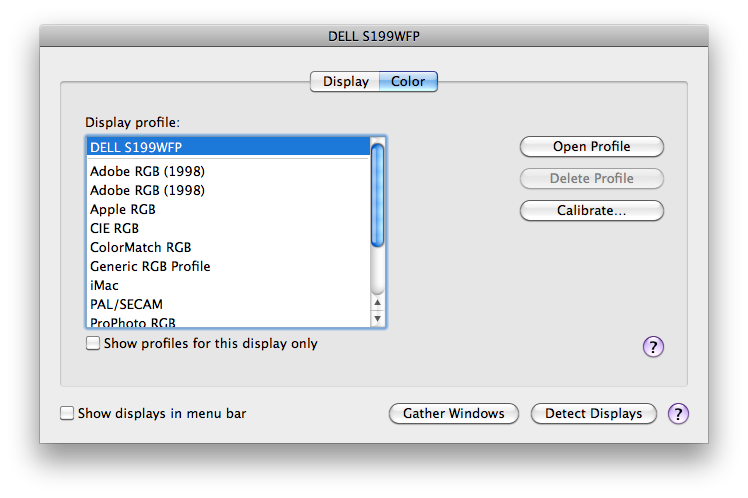Click the Delete Profile button
The image size is (748, 498).
coord(592,178)
